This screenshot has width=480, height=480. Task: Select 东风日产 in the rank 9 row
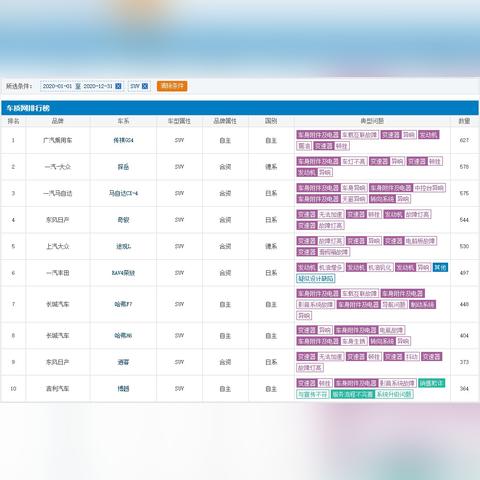click(58, 362)
